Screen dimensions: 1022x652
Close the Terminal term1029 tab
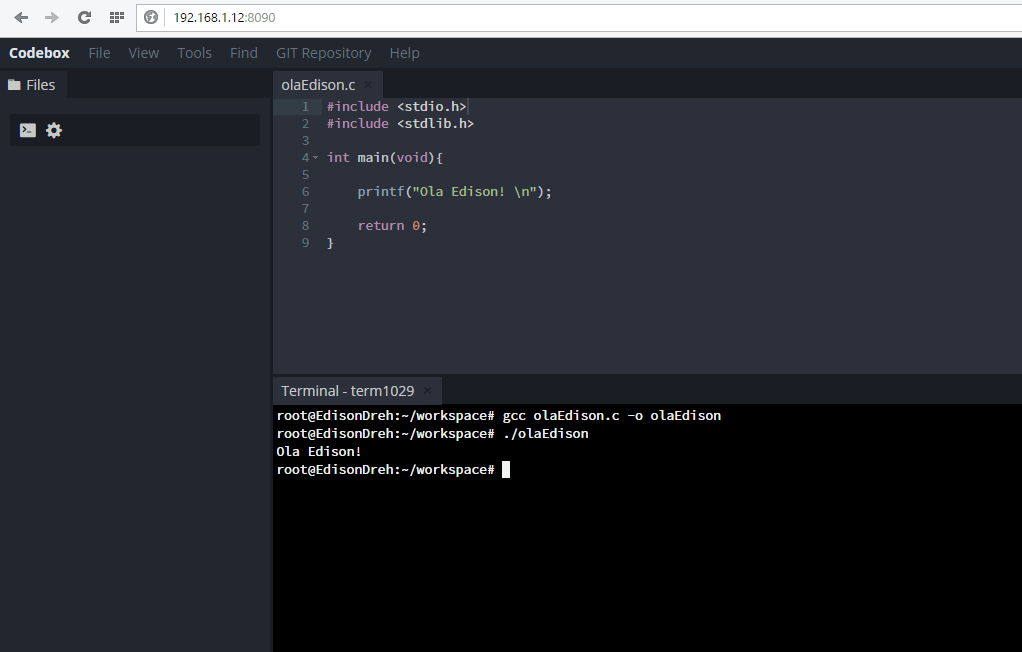click(427, 391)
